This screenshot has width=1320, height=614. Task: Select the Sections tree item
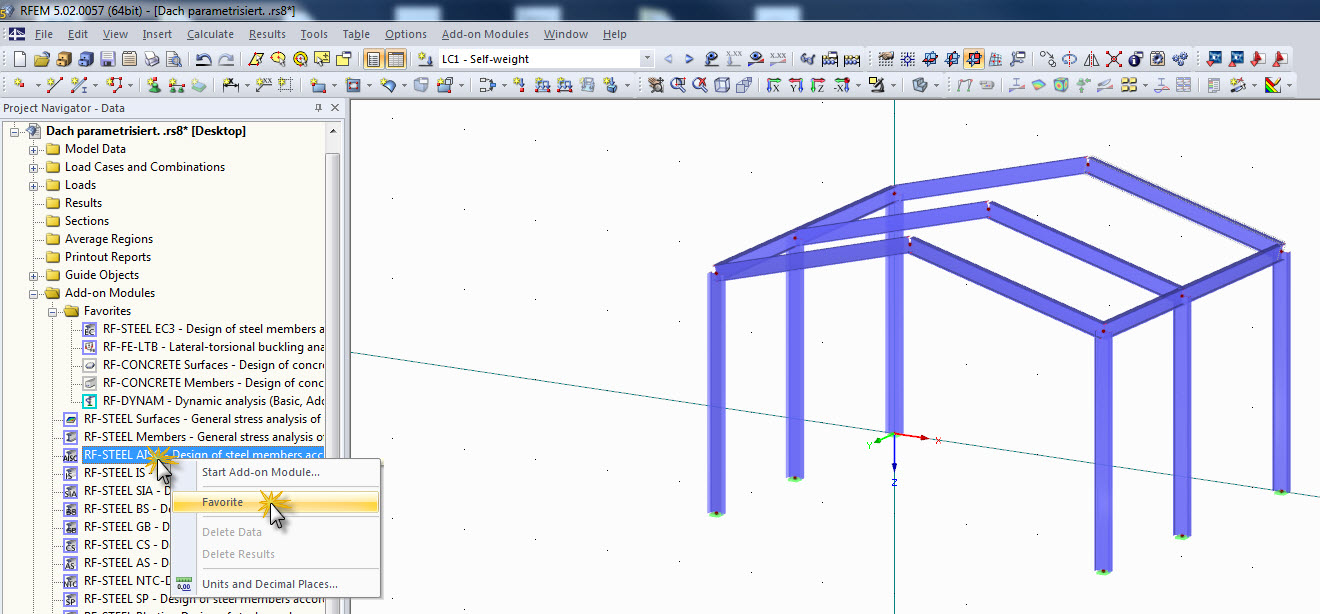[x=87, y=221]
